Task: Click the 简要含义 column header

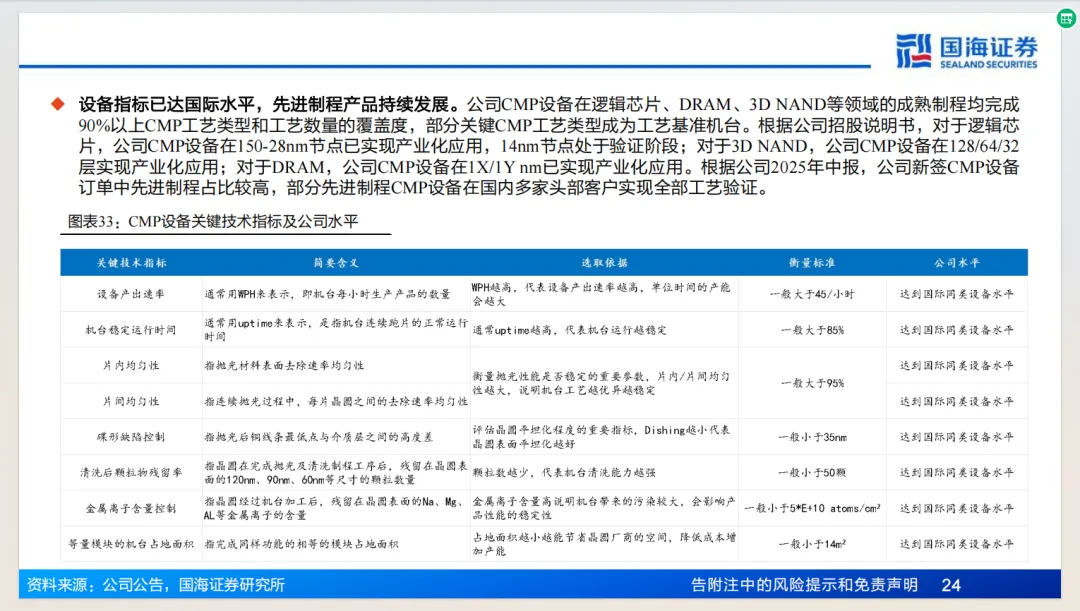Action: click(336, 262)
